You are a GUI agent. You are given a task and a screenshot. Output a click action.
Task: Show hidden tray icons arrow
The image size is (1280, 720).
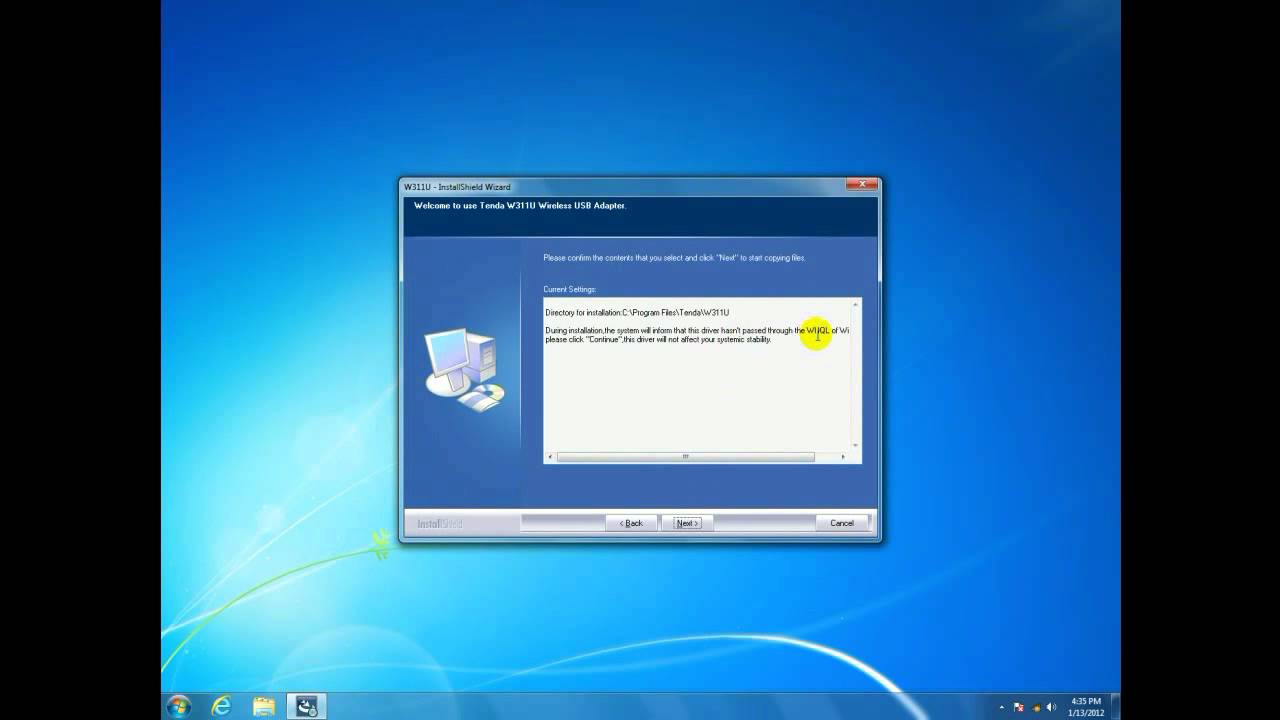1002,707
